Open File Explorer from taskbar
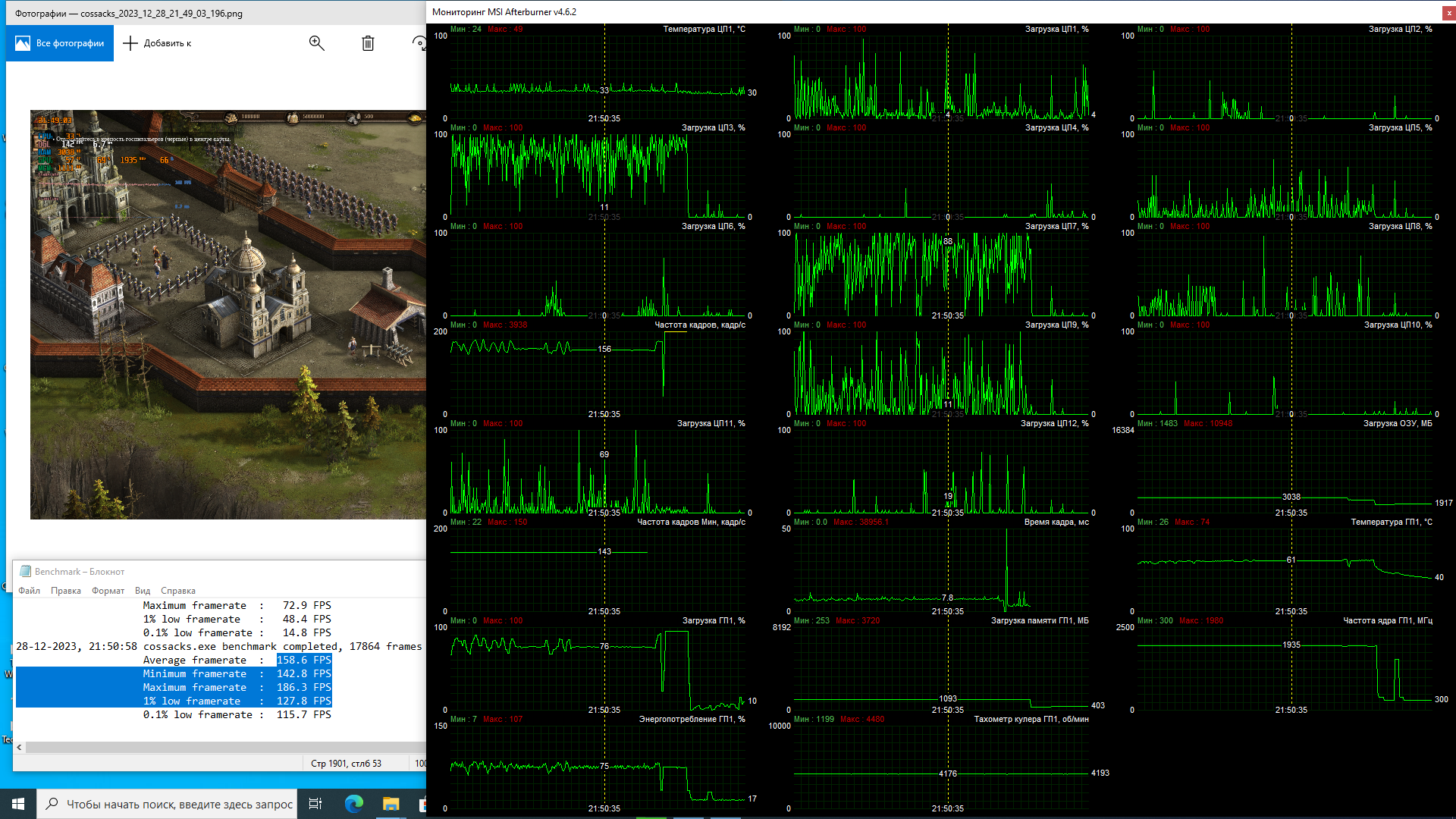The width and height of the screenshot is (1456, 819). pos(391,804)
